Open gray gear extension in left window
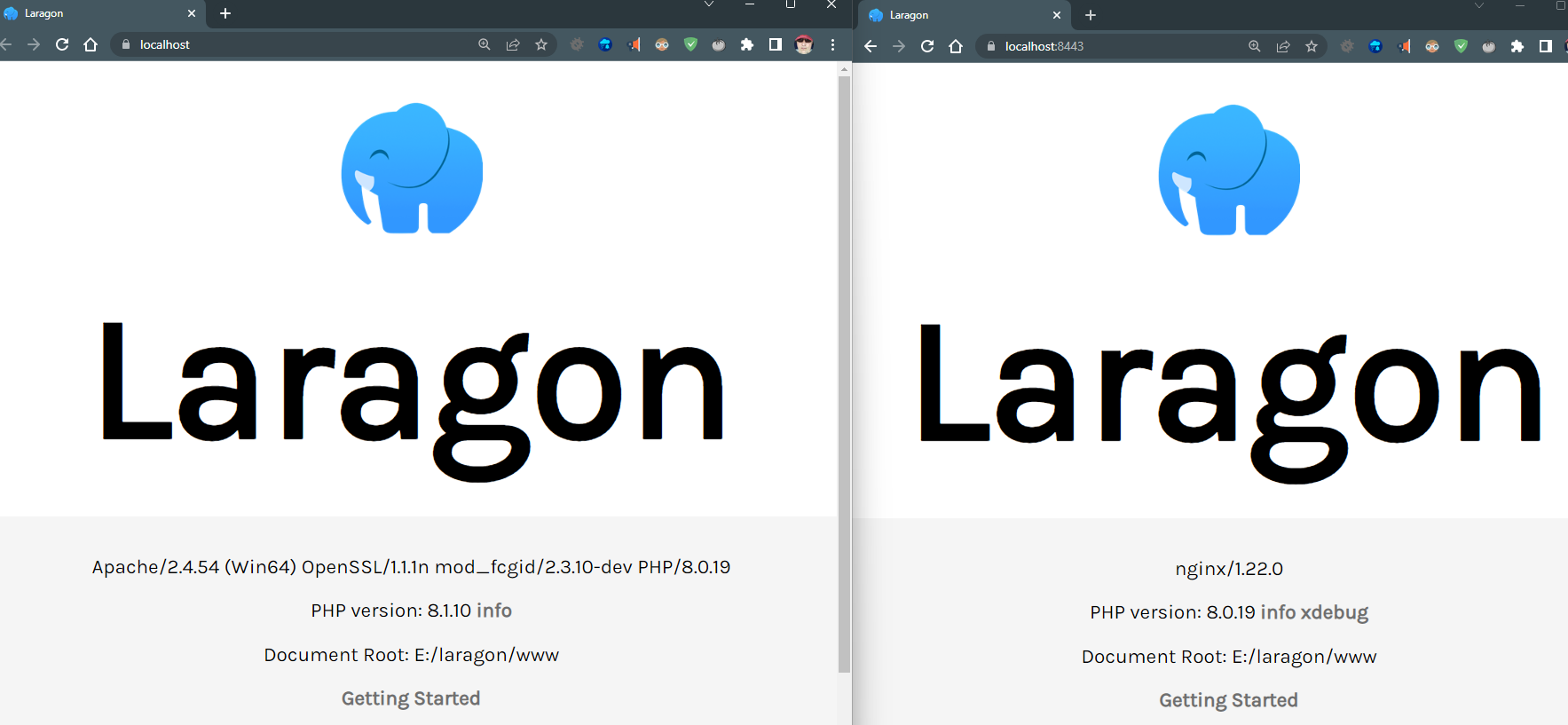 pos(577,44)
